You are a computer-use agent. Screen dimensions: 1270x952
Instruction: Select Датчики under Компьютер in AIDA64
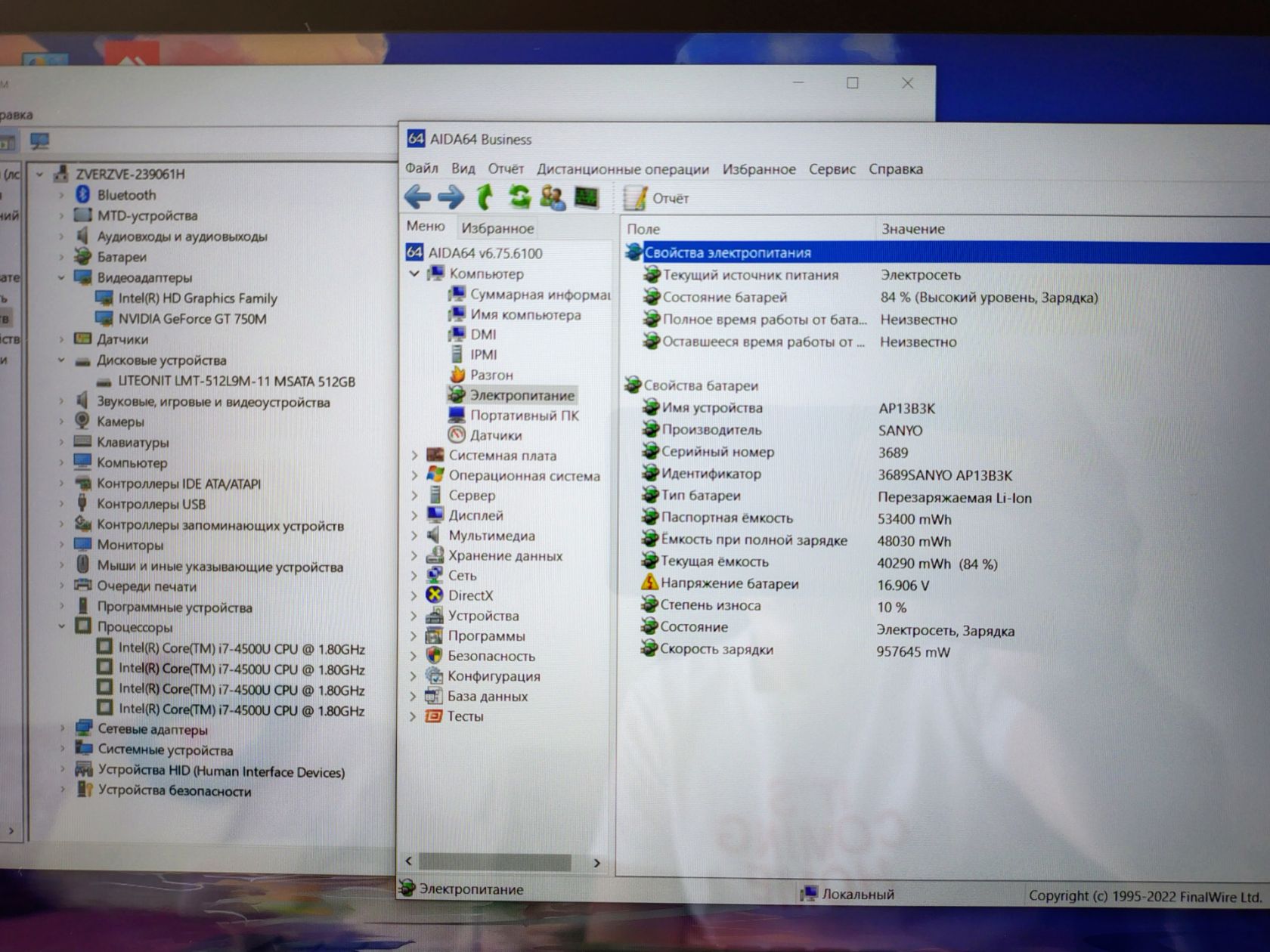pyautogui.click(x=485, y=435)
